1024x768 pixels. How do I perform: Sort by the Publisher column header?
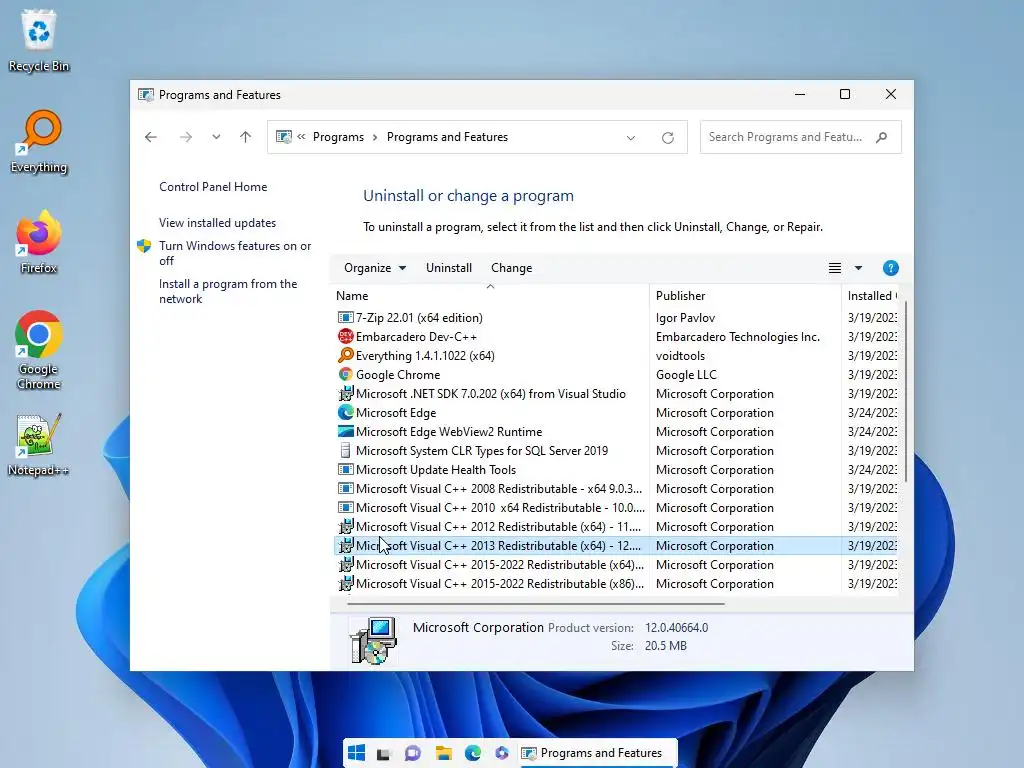[x=745, y=296]
